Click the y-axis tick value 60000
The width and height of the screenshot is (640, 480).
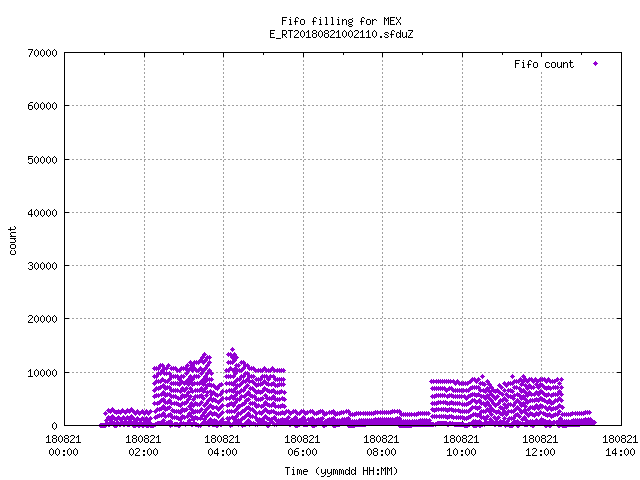[x=42, y=106]
